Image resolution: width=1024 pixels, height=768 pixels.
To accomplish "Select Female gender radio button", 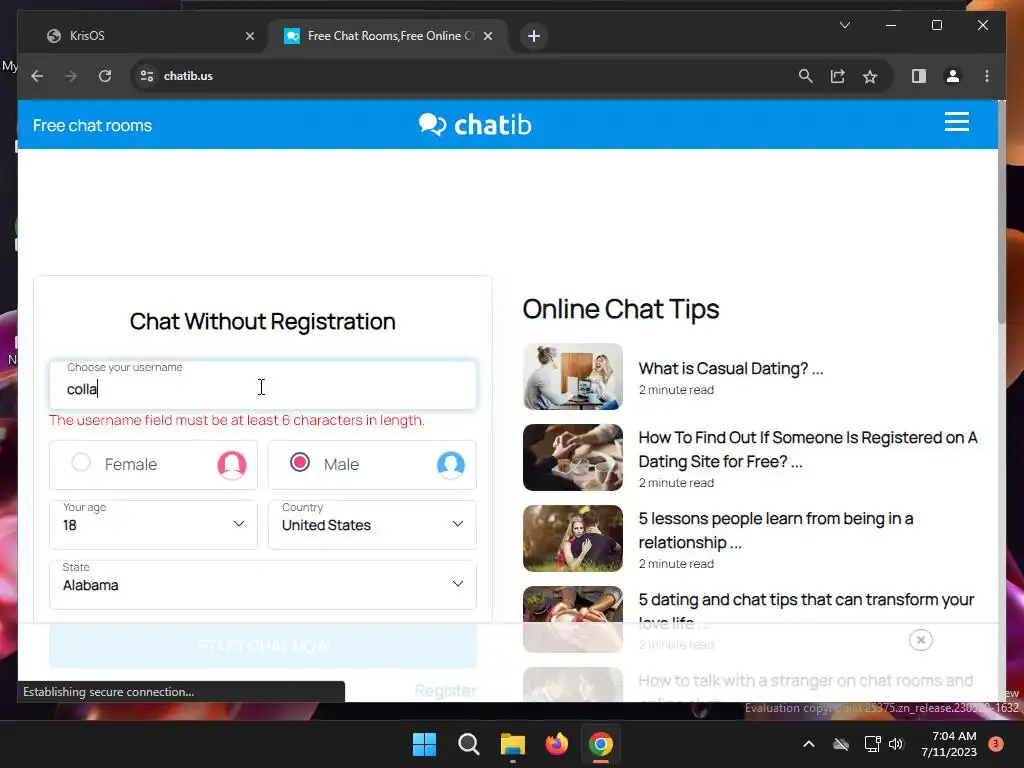I will pos(81,462).
